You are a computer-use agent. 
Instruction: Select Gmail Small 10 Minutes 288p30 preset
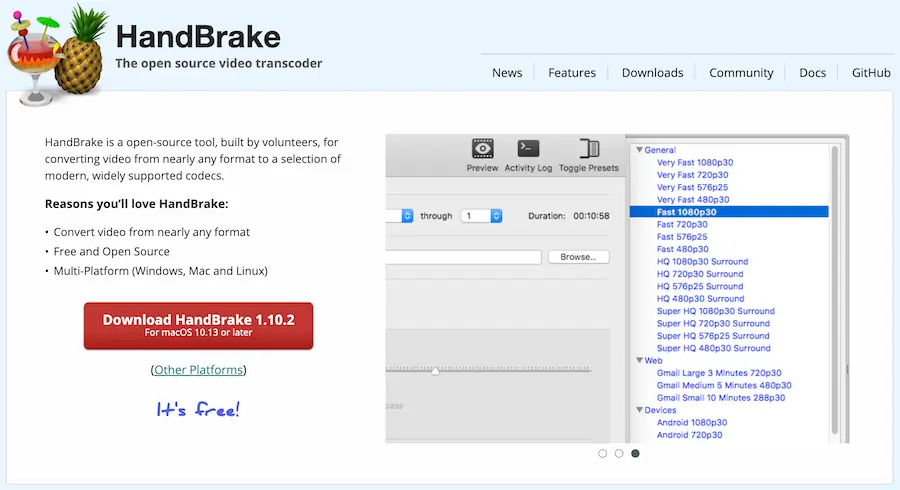(721, 398)
